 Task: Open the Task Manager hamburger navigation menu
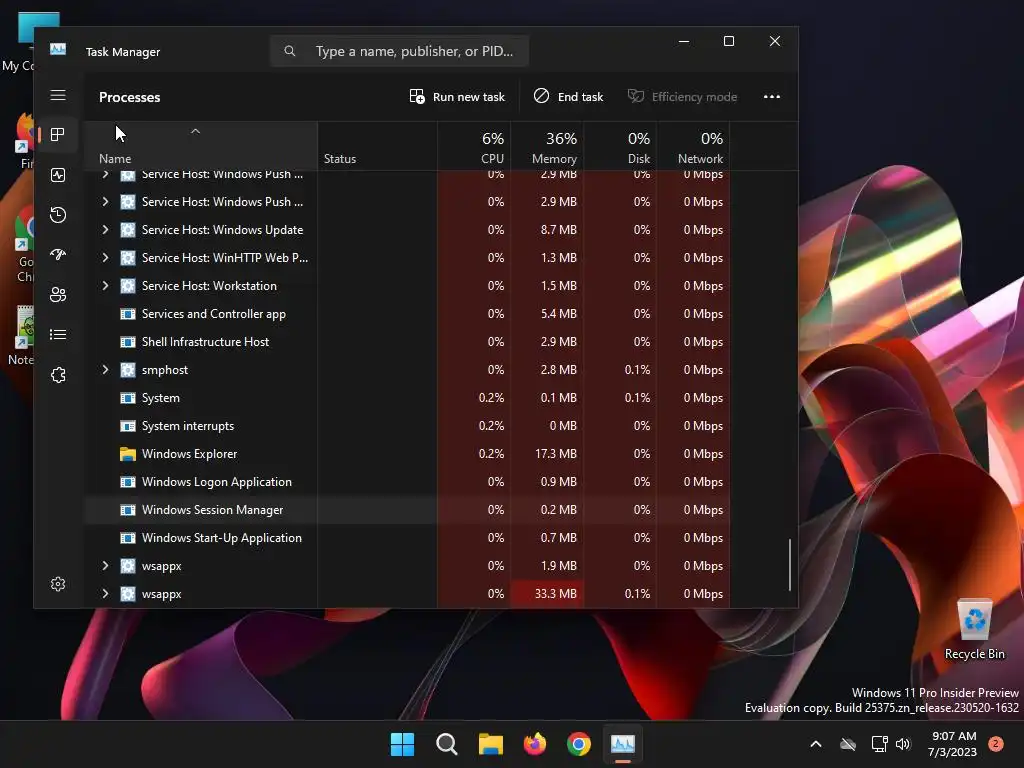point(58,95)
